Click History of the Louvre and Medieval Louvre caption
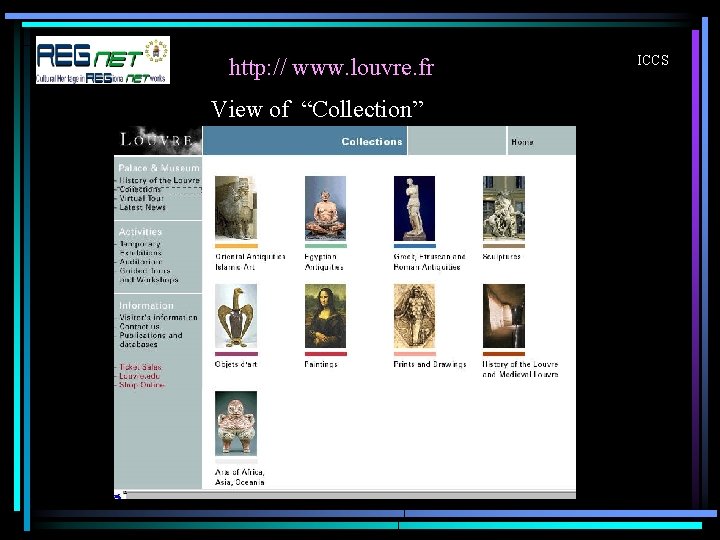Viewport: 720px width, 540px height. [520, 369]
